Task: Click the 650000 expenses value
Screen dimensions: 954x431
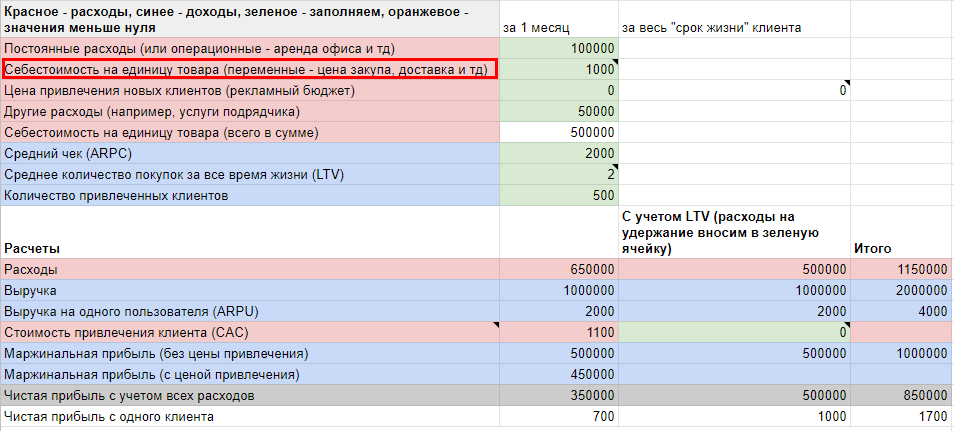Action: click(559, 269)
